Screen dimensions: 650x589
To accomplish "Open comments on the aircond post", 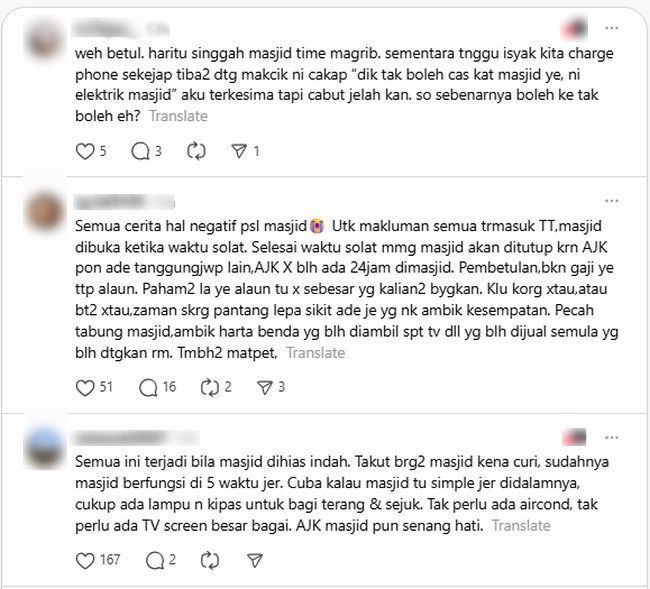I will coord(155,561).
